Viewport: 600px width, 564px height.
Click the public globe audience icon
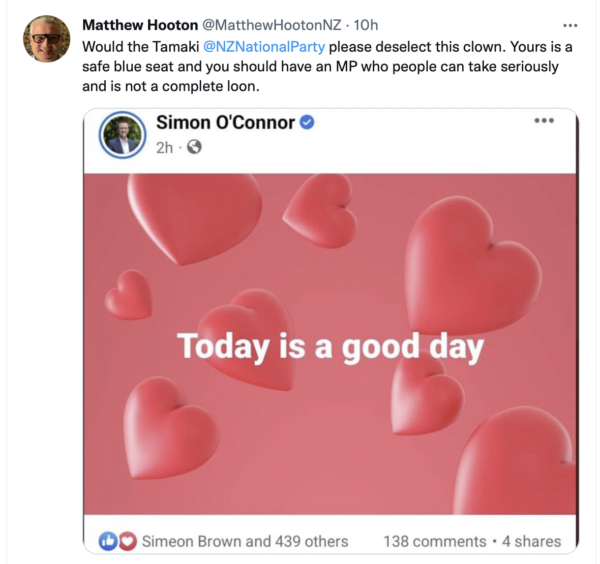(x=194, y=147)
